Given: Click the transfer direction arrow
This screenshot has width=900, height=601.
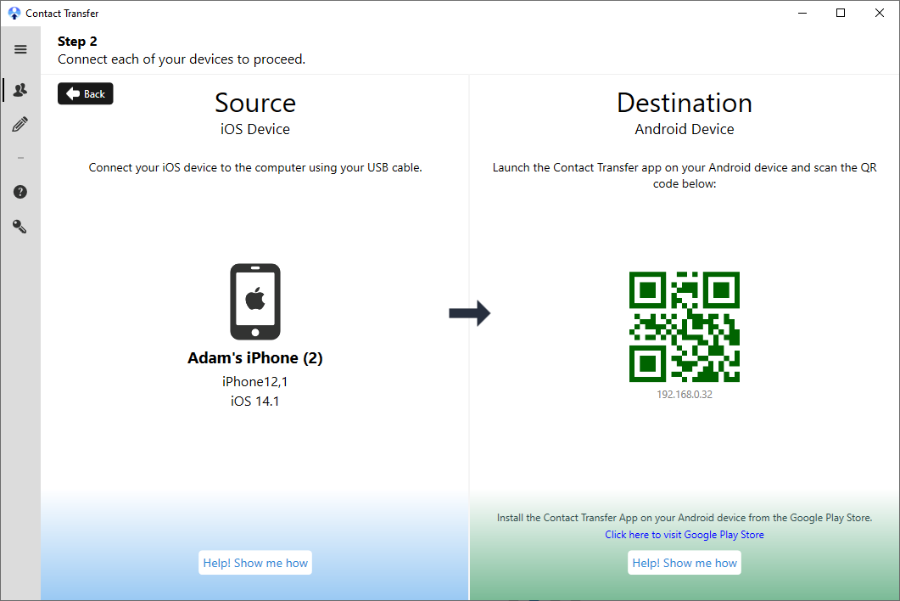Looking at the screenshot, I should (x=469, y=313).
